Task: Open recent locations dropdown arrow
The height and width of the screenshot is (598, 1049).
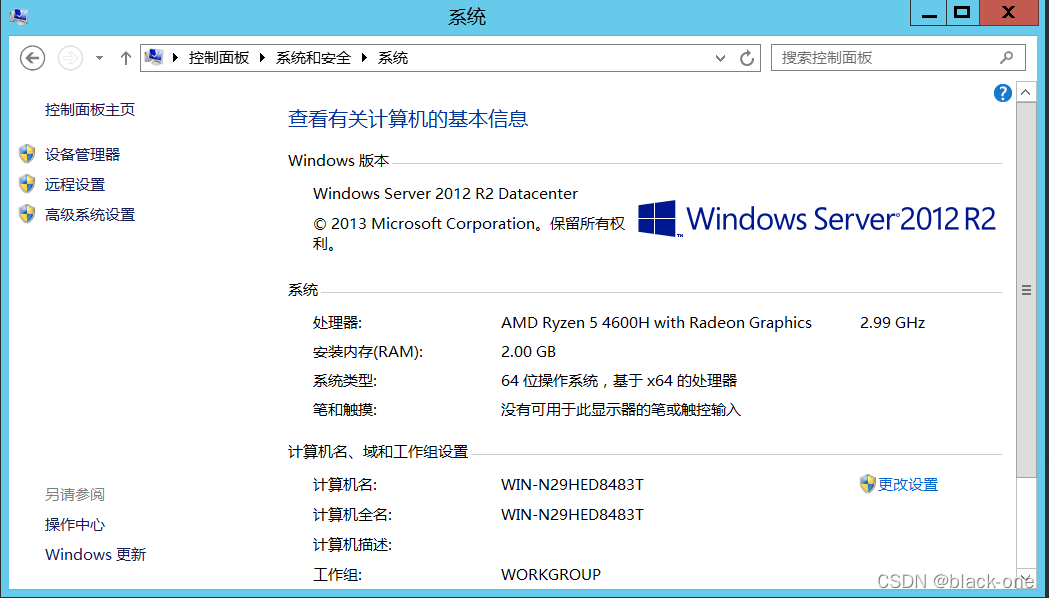Action: click(99, 58)
